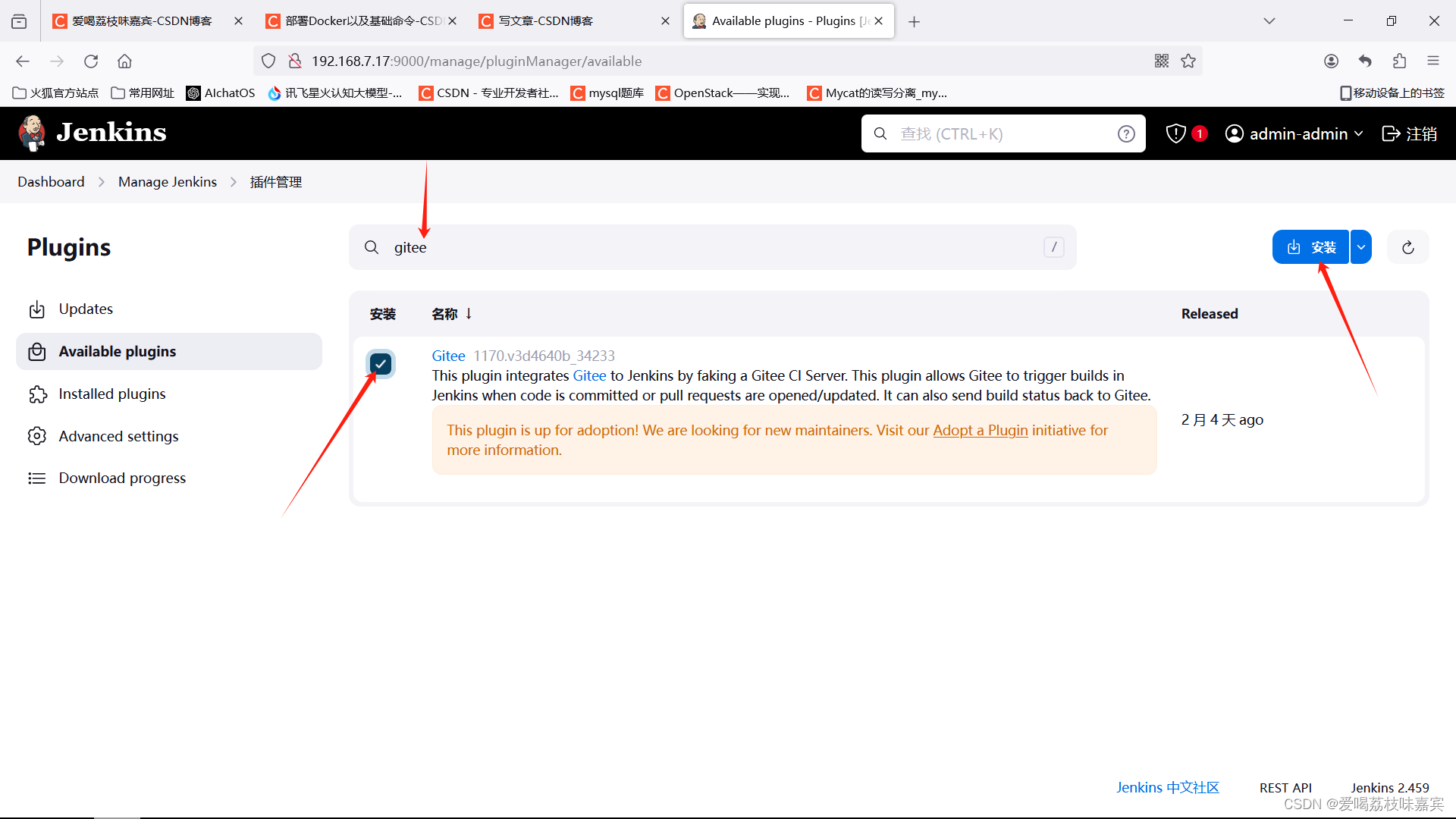Open the 移动设备上的书签 bookmark folder
1456x819 pixels.
1392,93
